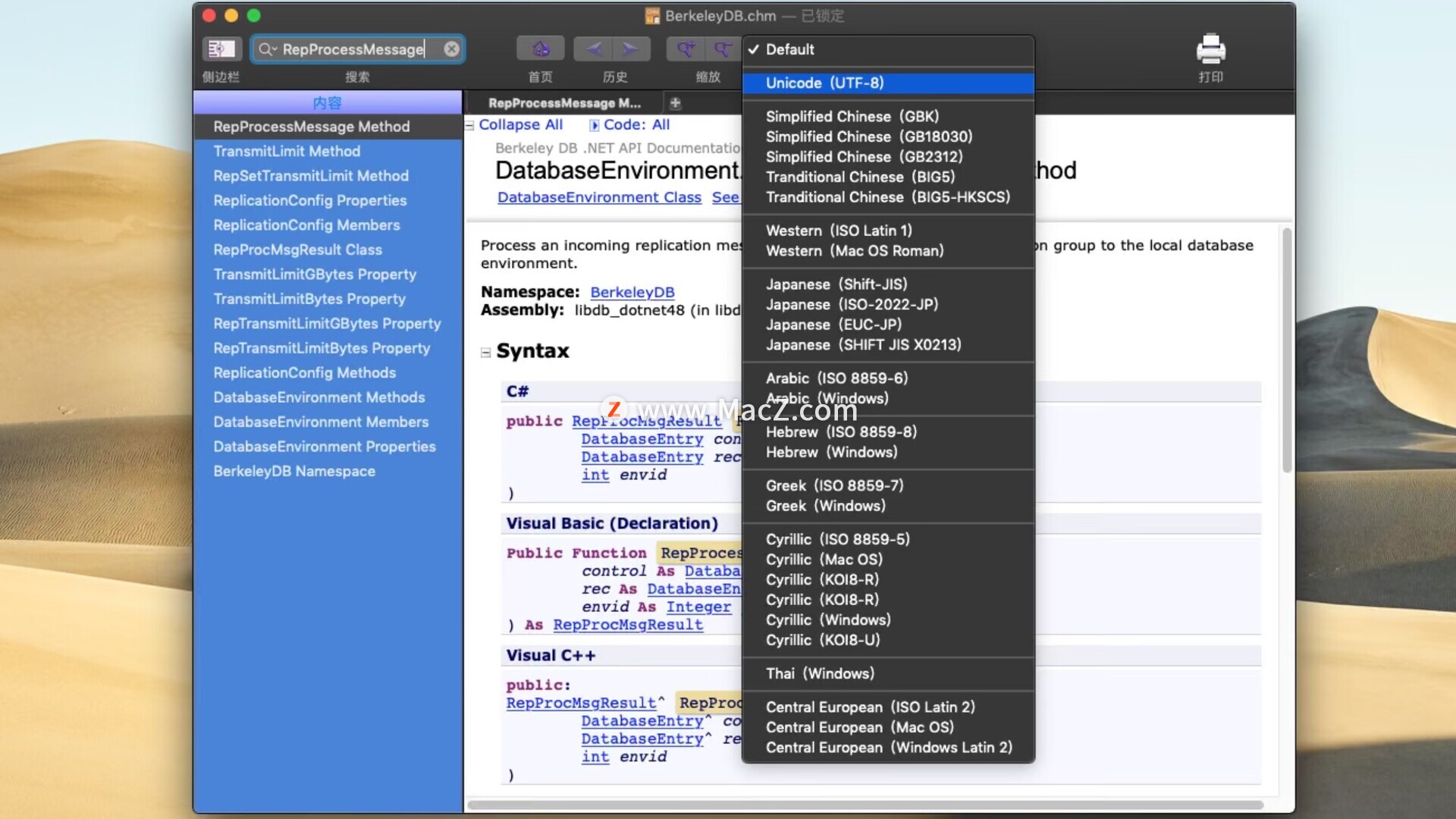
Task: Select Simplified Chinese (GBK) encoding
Action: pos(888,116)
